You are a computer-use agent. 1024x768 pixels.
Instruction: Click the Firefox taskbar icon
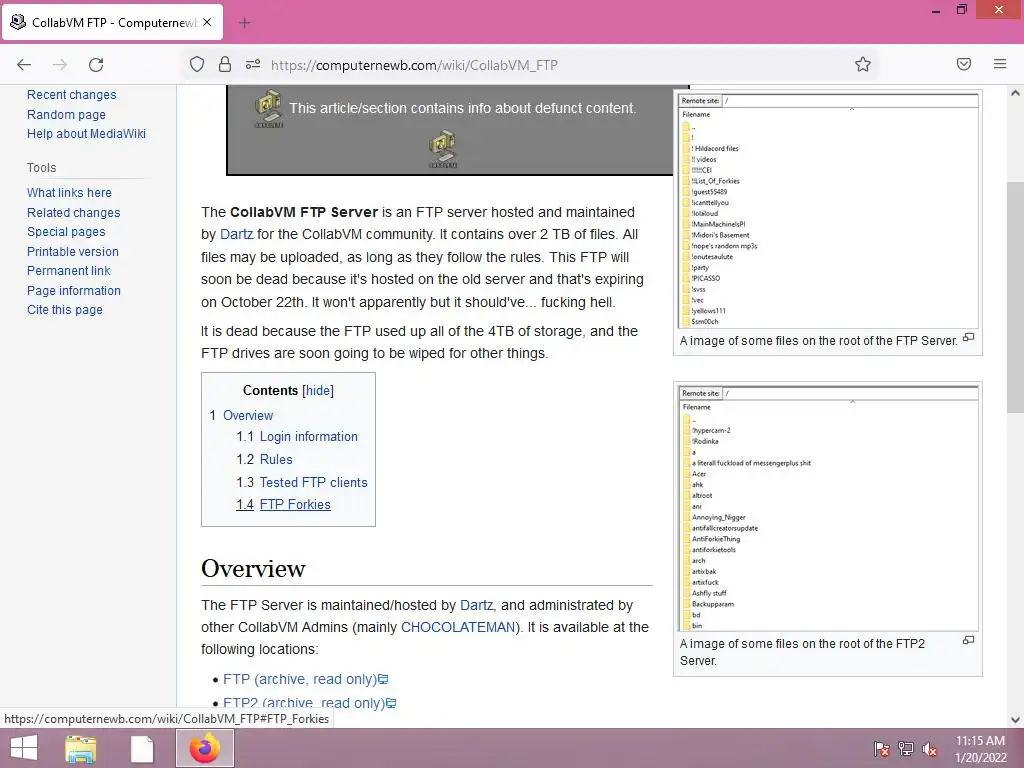click(205, 748)
